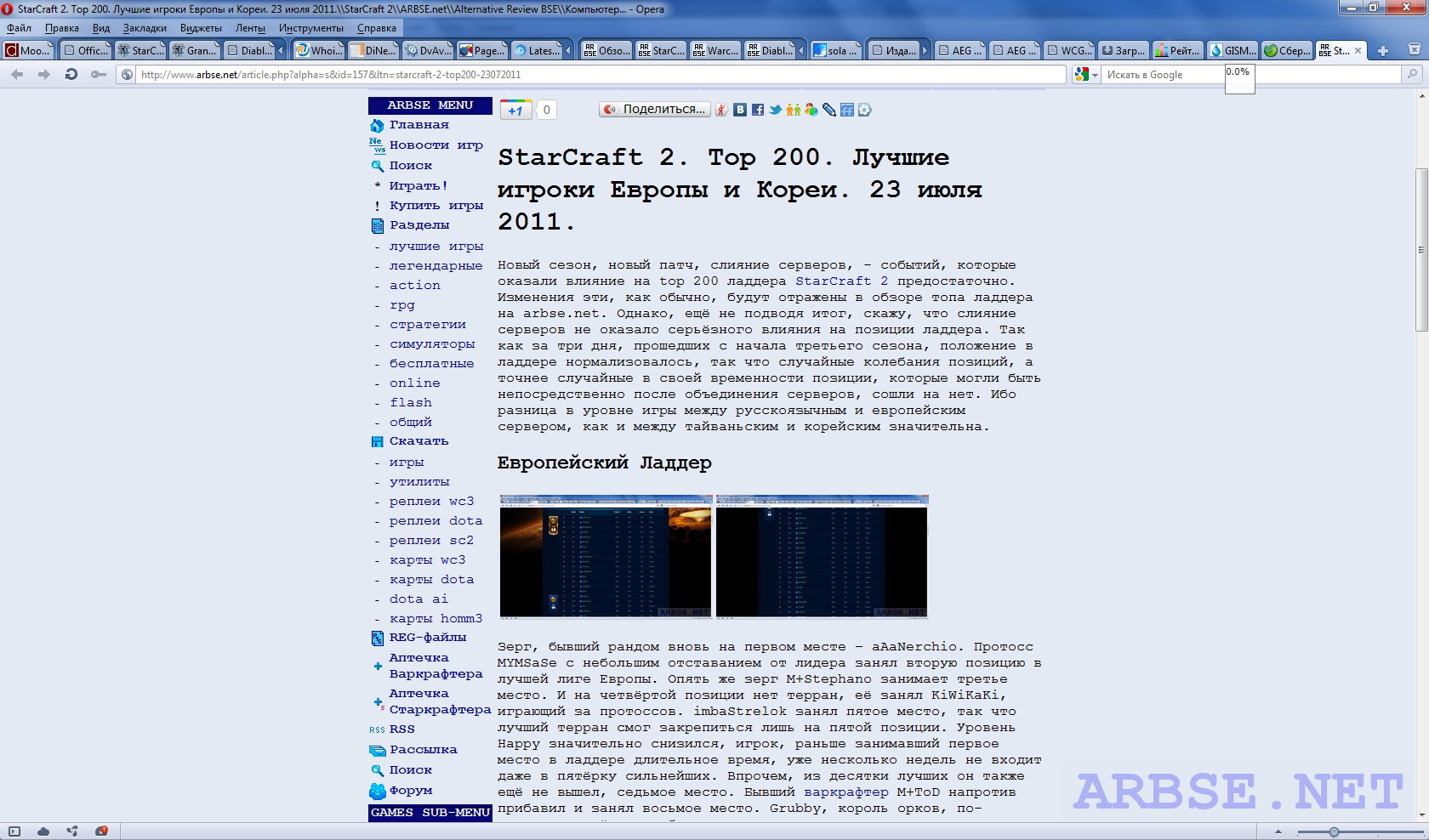Reload the current page
The image size is (1429, 840).
[x=71, y=75]
